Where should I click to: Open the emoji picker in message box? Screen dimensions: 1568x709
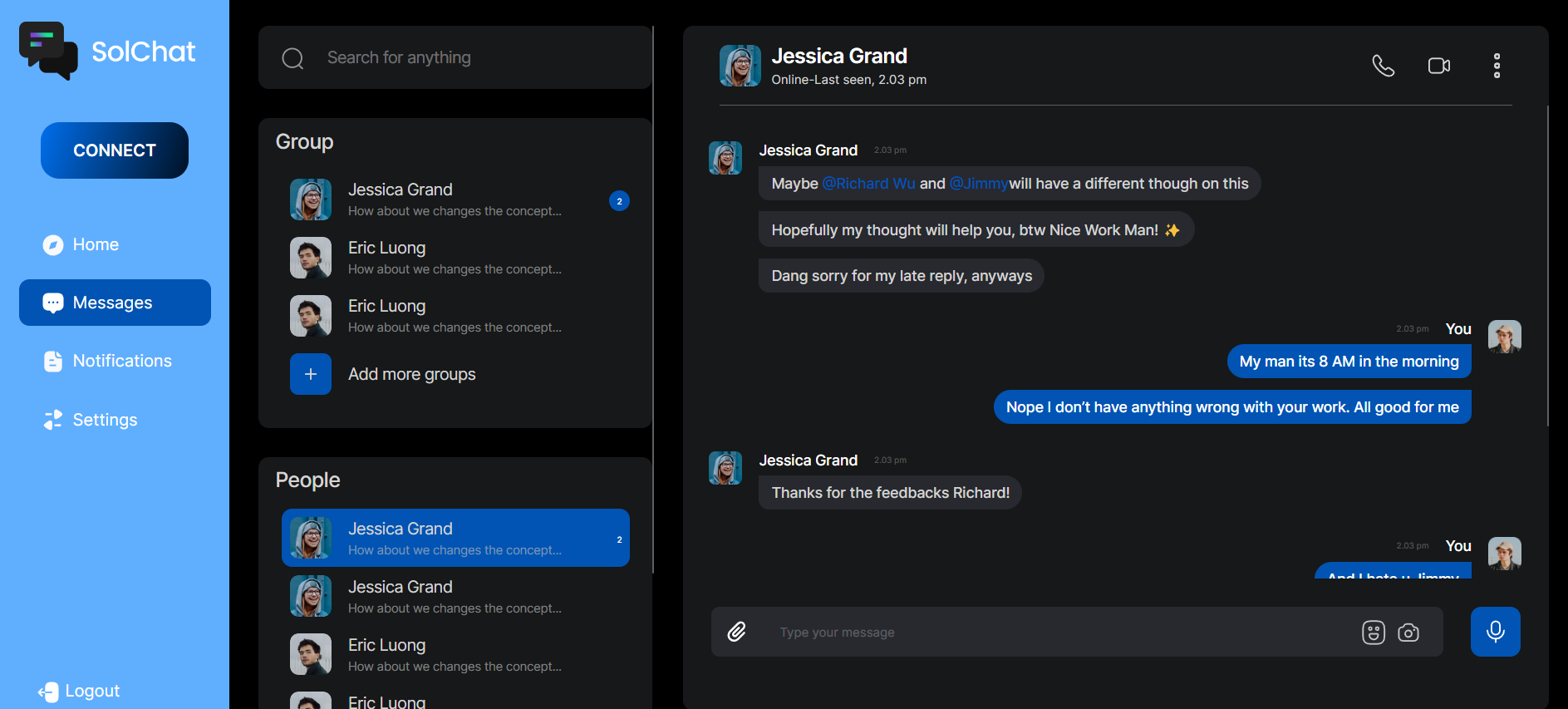(x=1373, y=633)
